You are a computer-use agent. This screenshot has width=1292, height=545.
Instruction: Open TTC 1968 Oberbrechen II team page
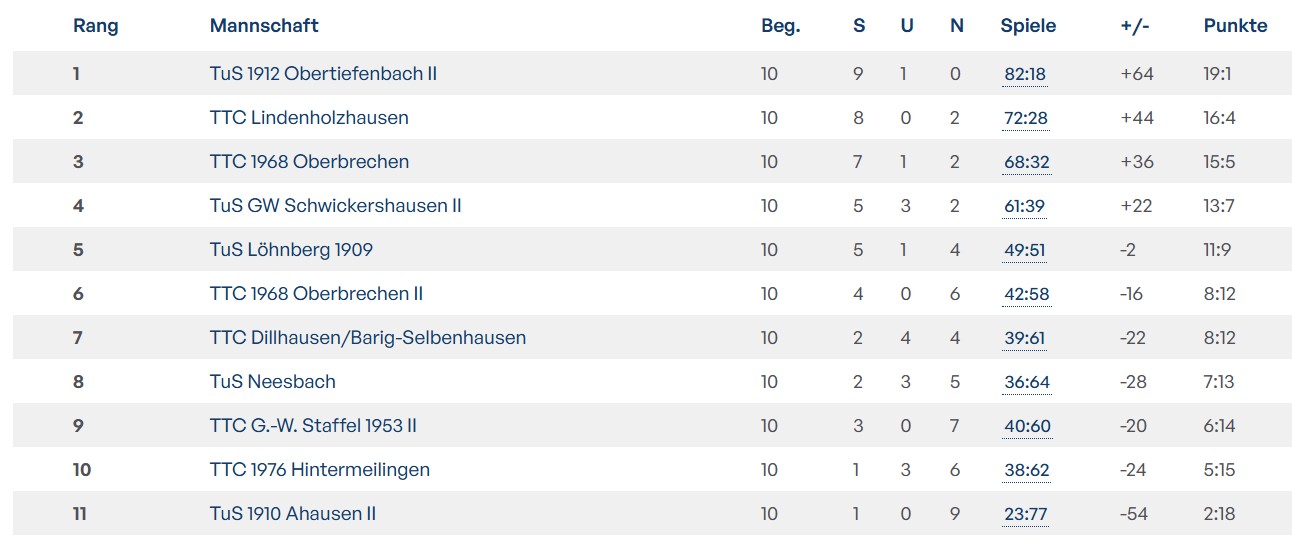[316, 294]
